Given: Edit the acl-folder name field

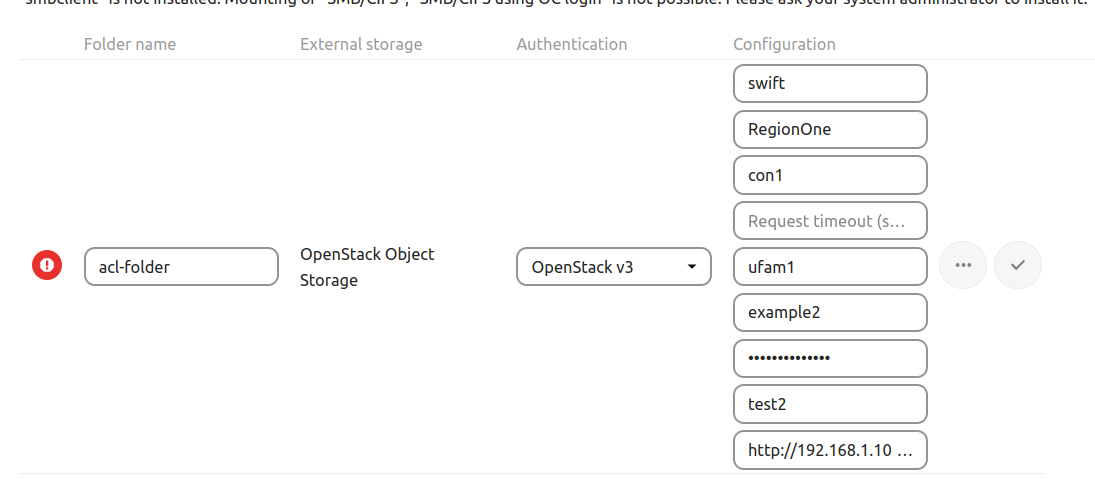Looking at the screenshot, I should coord(181,267).
